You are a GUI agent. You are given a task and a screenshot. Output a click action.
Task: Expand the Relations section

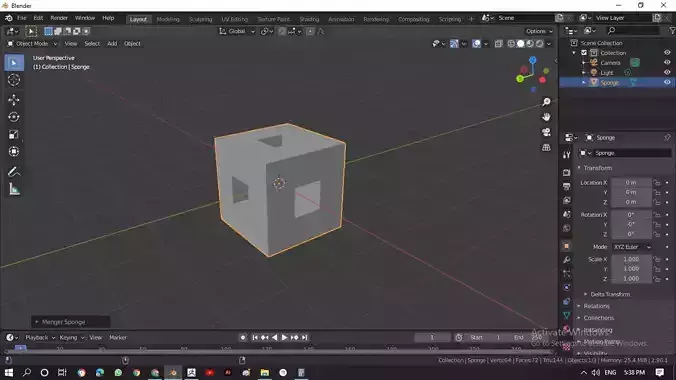pos(596,306)
